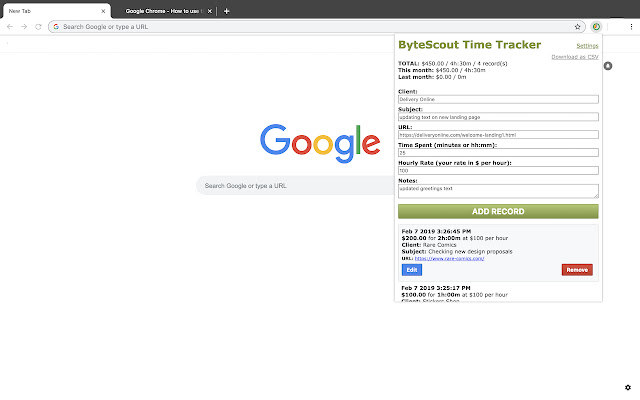Click the Subject: Checking new design proposals text
640x400 pixels.
click(x=457, y=251)
